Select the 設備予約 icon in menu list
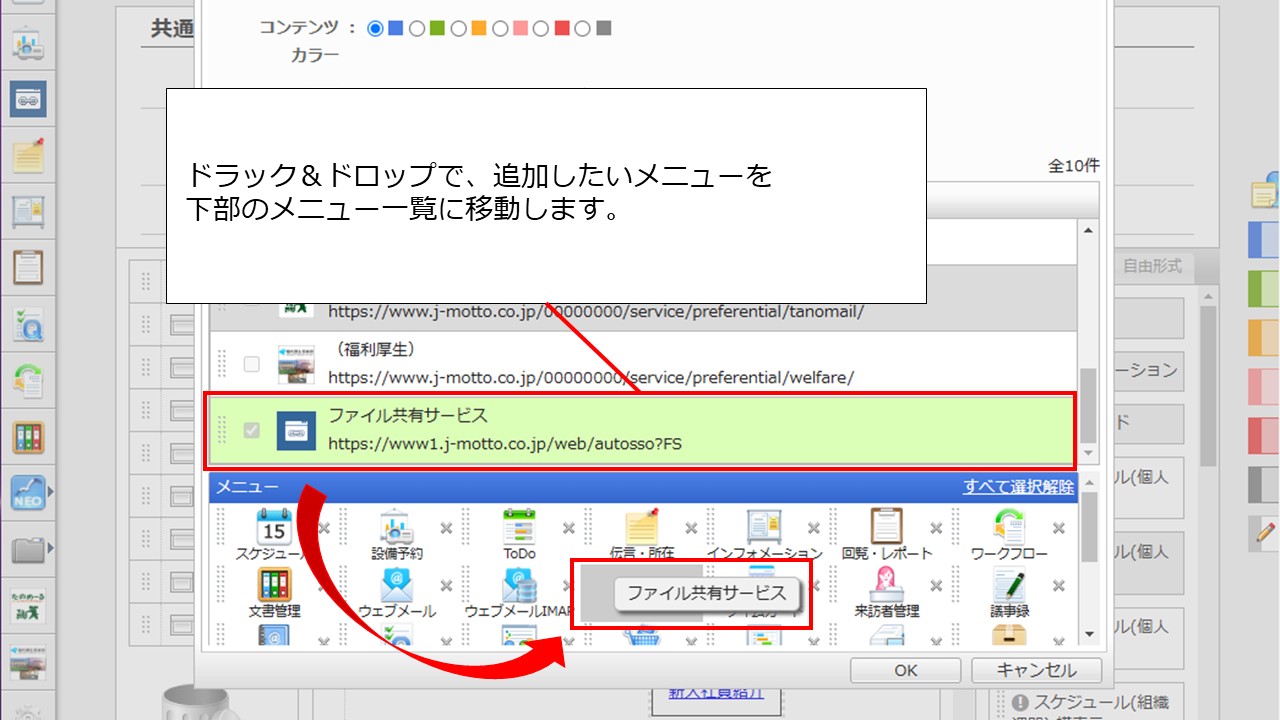This screenshot has width=1280, height=720. (397, 526)
